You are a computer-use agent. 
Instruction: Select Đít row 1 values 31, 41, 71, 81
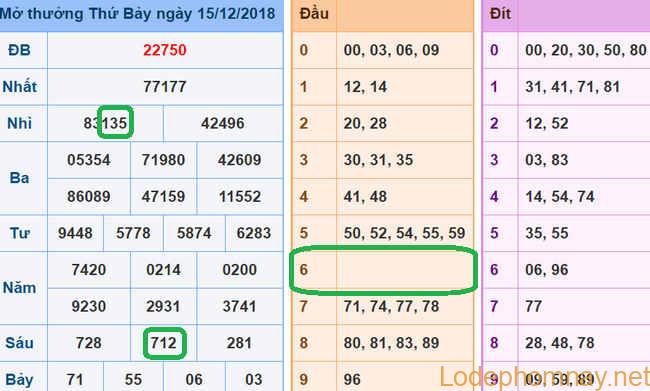pos(572,87)
